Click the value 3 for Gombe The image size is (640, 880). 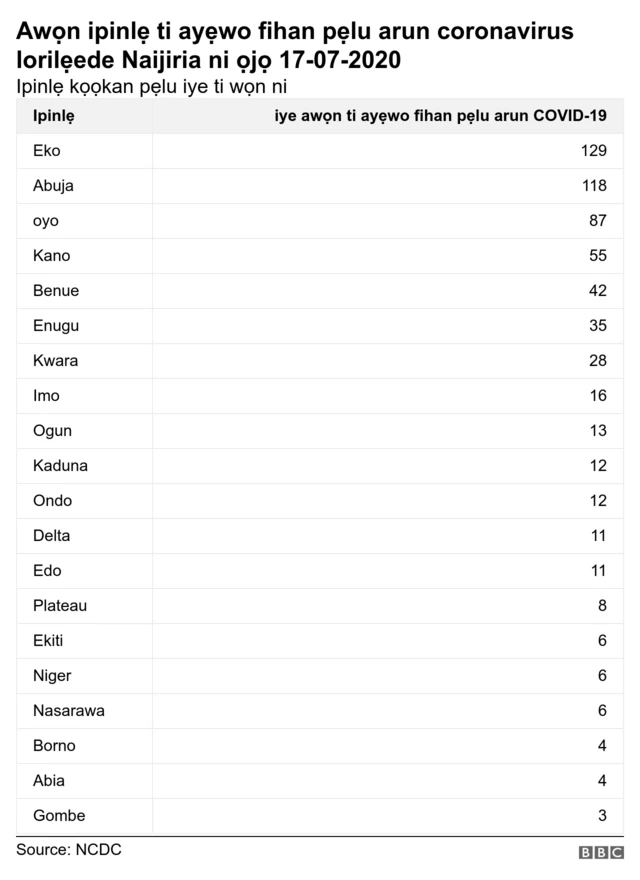coord(602,816)
